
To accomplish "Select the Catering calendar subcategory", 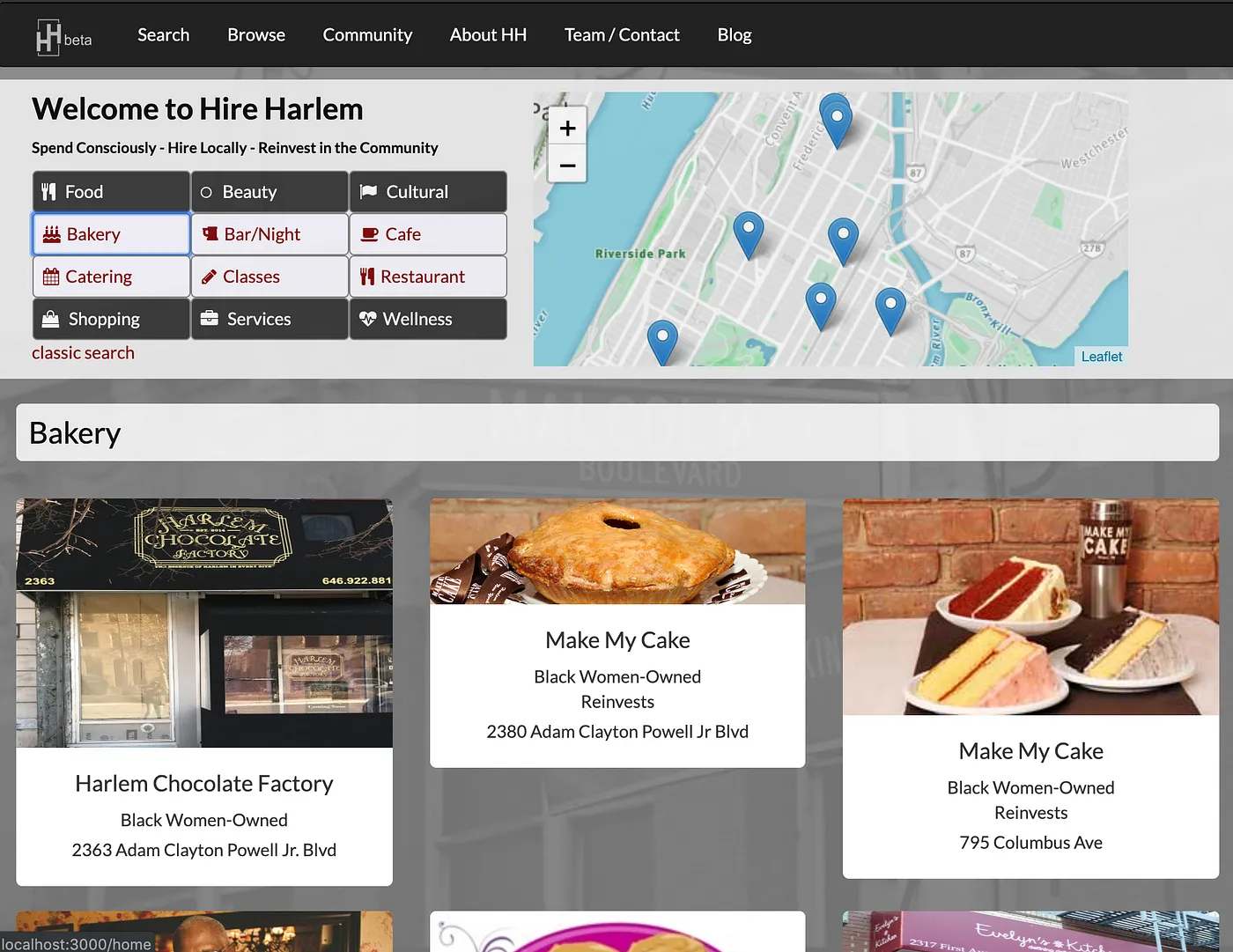I will point(111,277).
